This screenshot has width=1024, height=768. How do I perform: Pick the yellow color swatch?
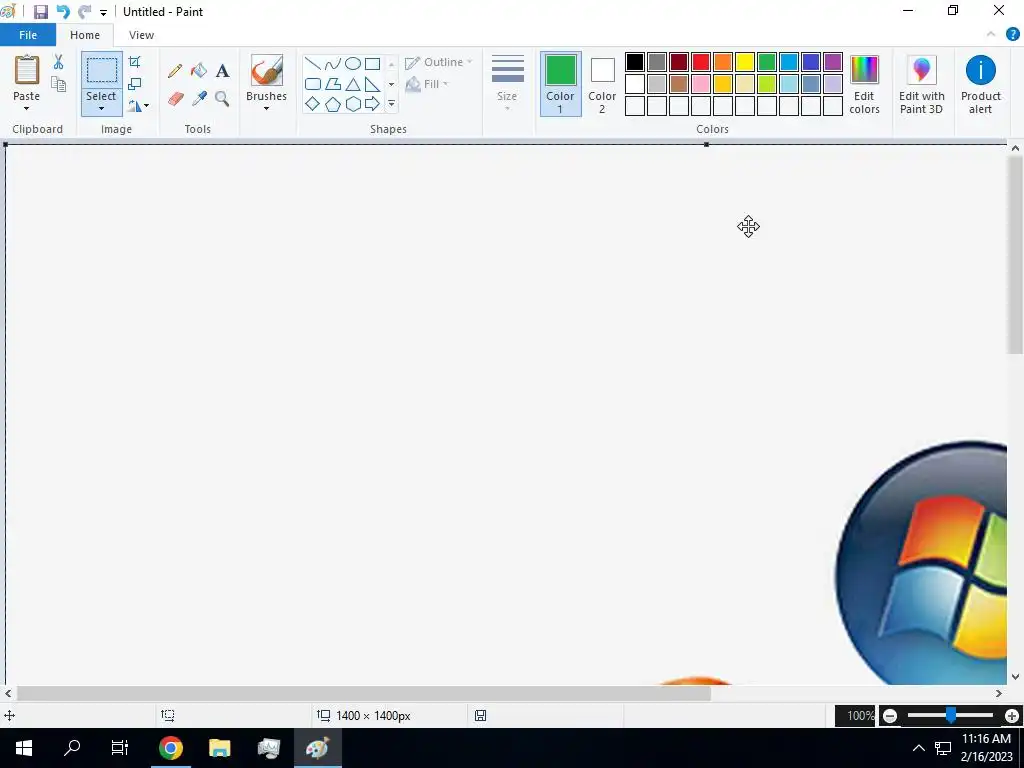(744, 62)
